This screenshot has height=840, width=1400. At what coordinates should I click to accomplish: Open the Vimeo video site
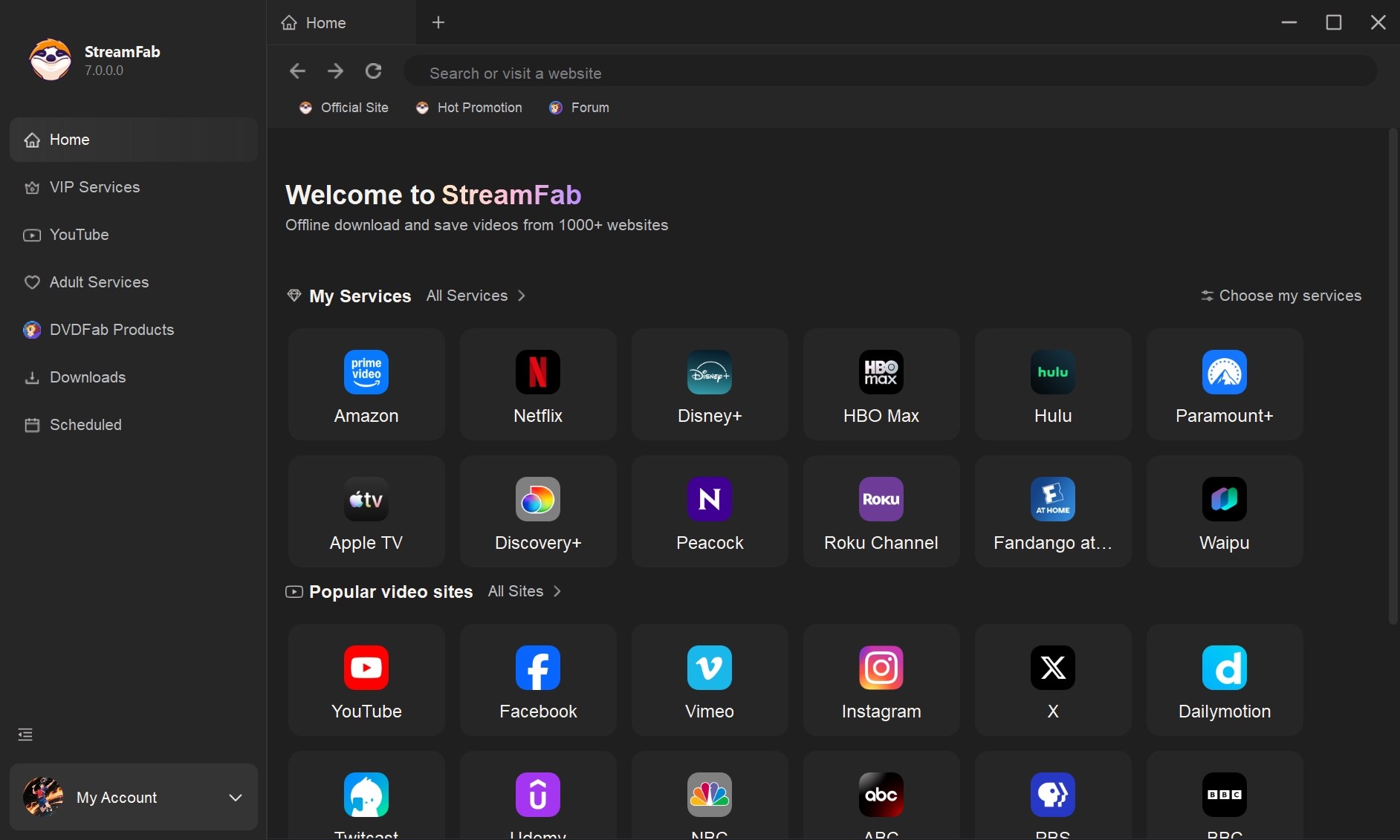click(709, 680)
